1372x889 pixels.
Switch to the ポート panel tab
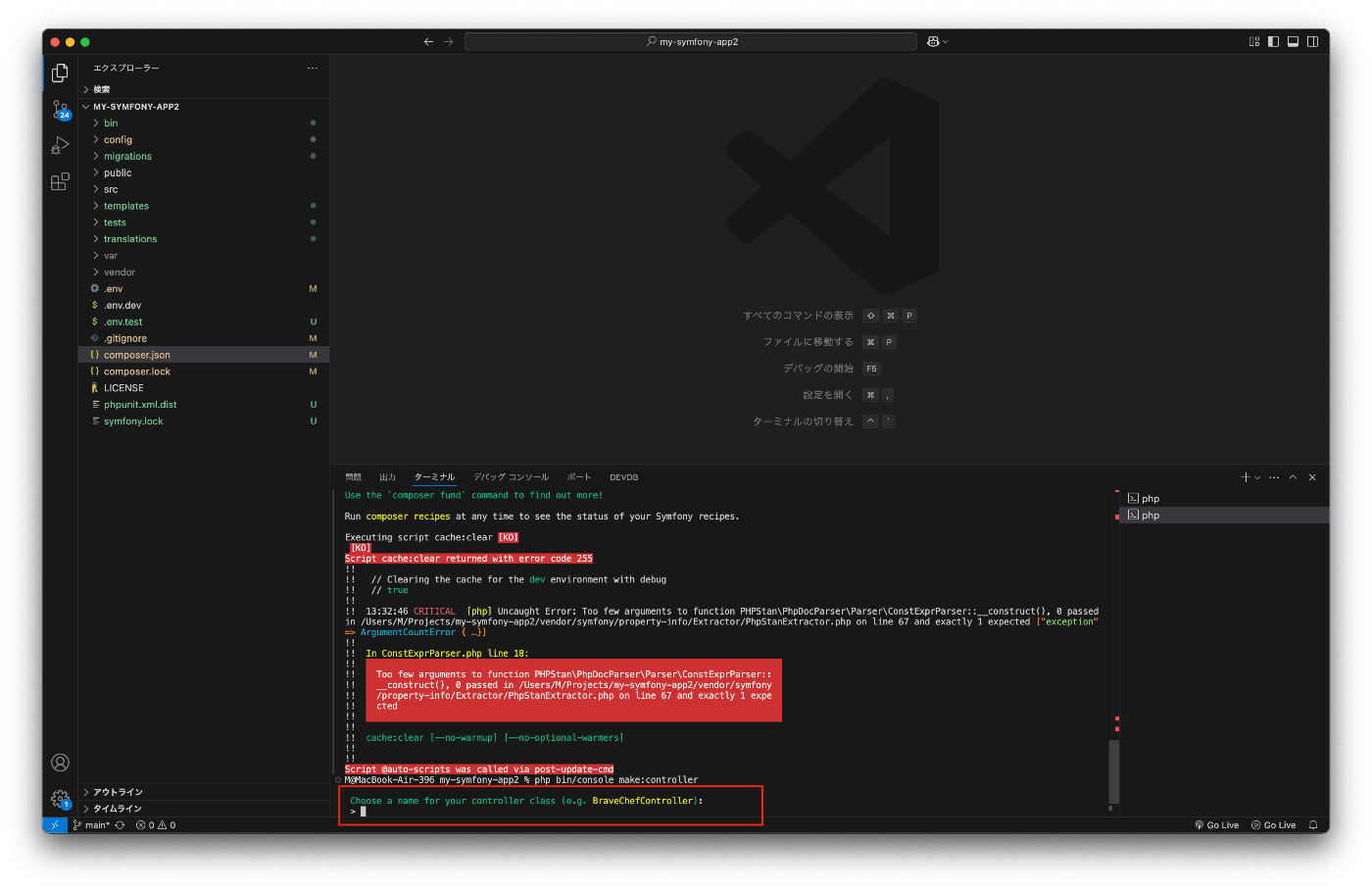click(x=579, y=477)
